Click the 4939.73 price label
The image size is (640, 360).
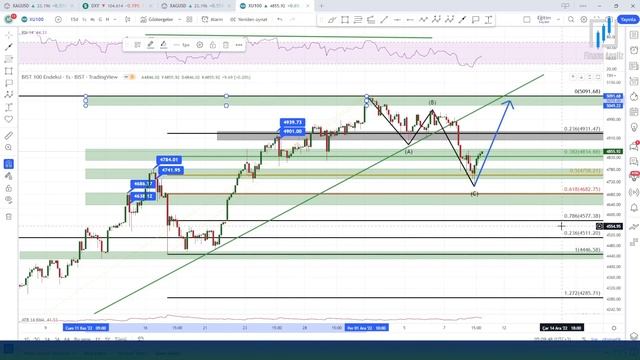[x=292, y=122]
